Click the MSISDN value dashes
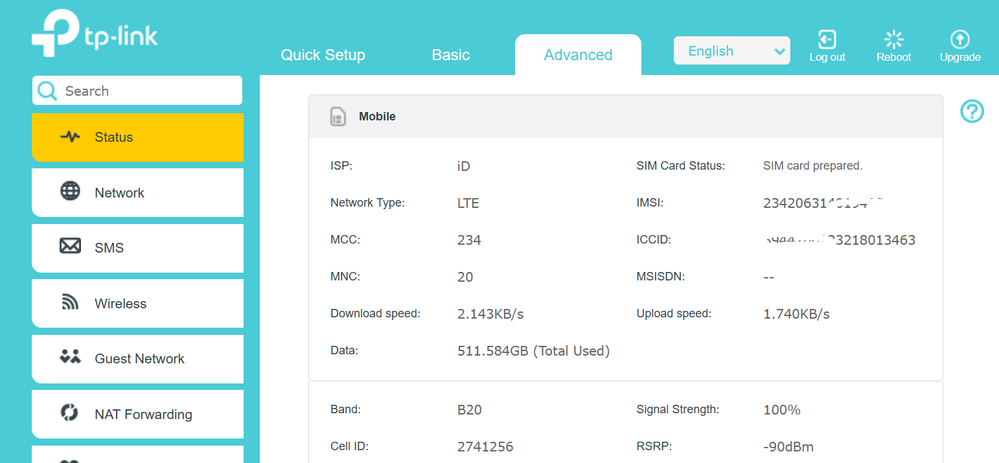 (x=768, y=278)
